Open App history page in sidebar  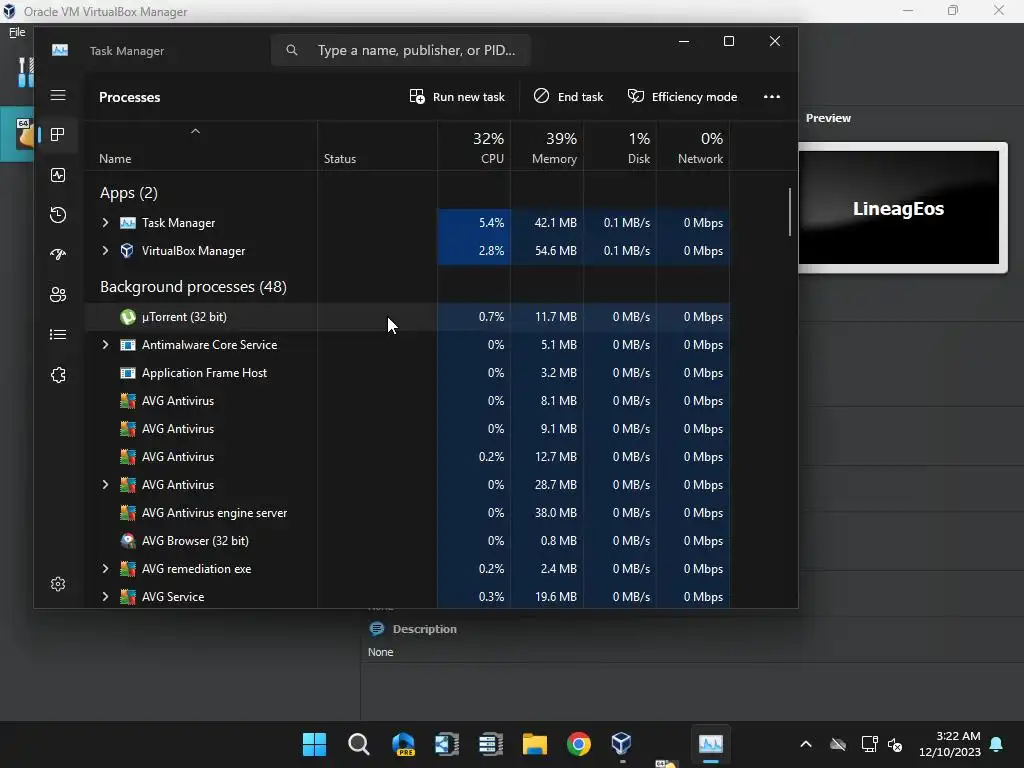pos(58,215)
